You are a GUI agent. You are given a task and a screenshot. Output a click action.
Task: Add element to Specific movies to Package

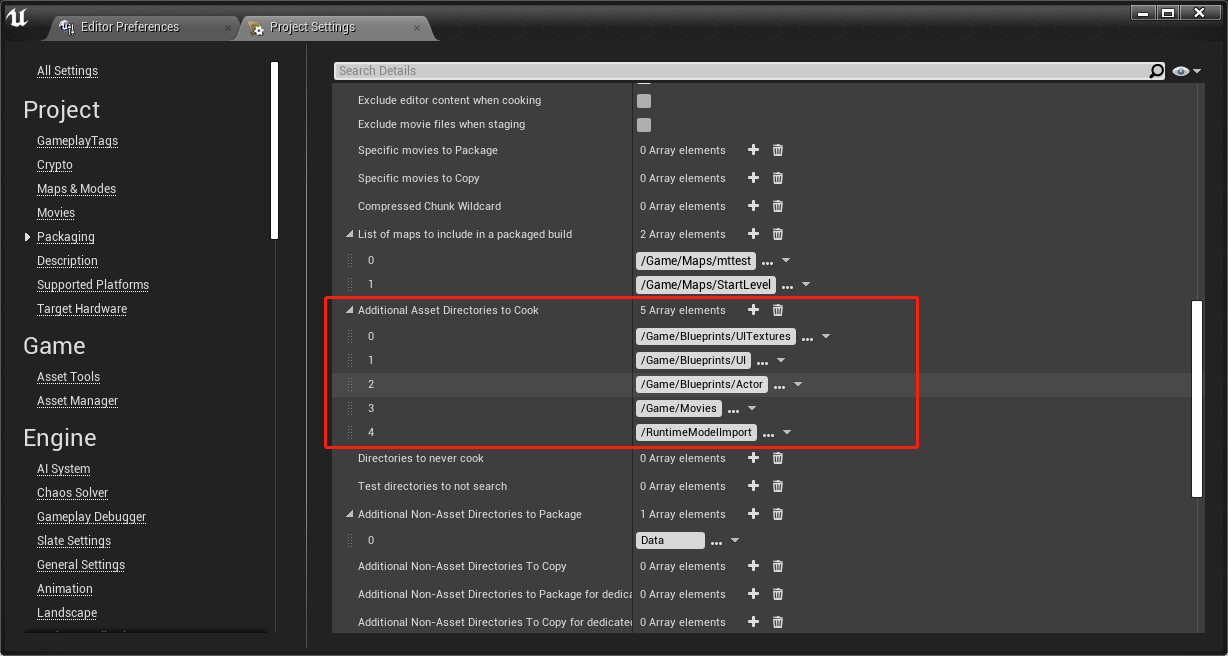tap(754, 150)
